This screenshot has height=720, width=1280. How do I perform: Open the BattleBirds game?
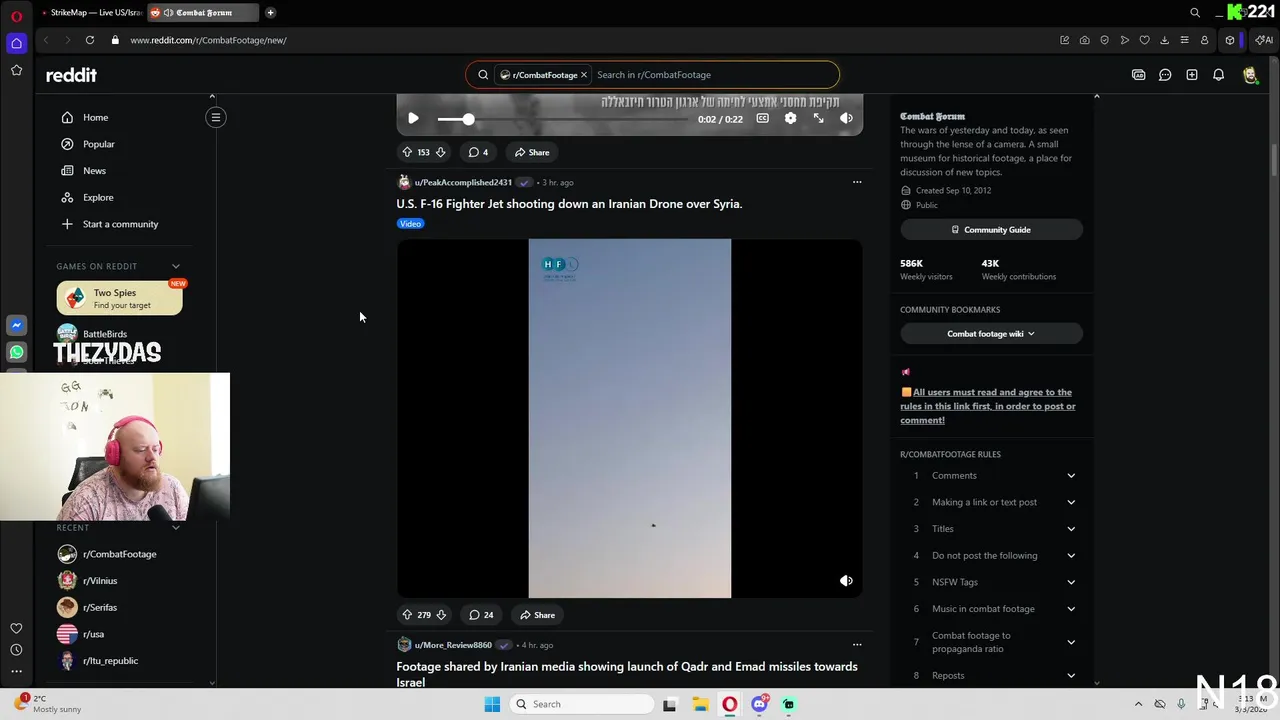pos(104,334)
